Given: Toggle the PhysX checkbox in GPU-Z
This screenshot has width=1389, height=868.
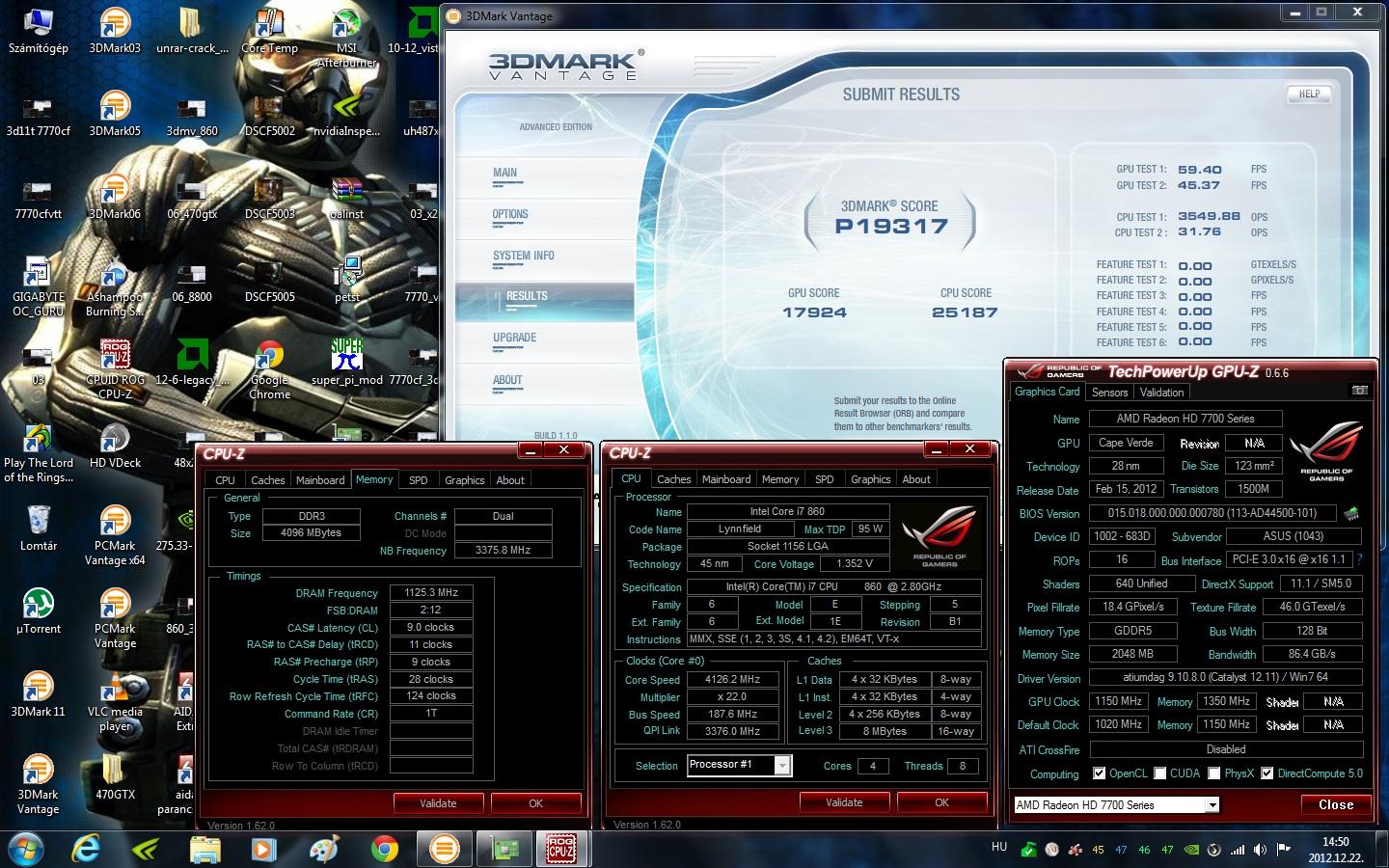Looking at the screenshot, I should (1214, 773).
